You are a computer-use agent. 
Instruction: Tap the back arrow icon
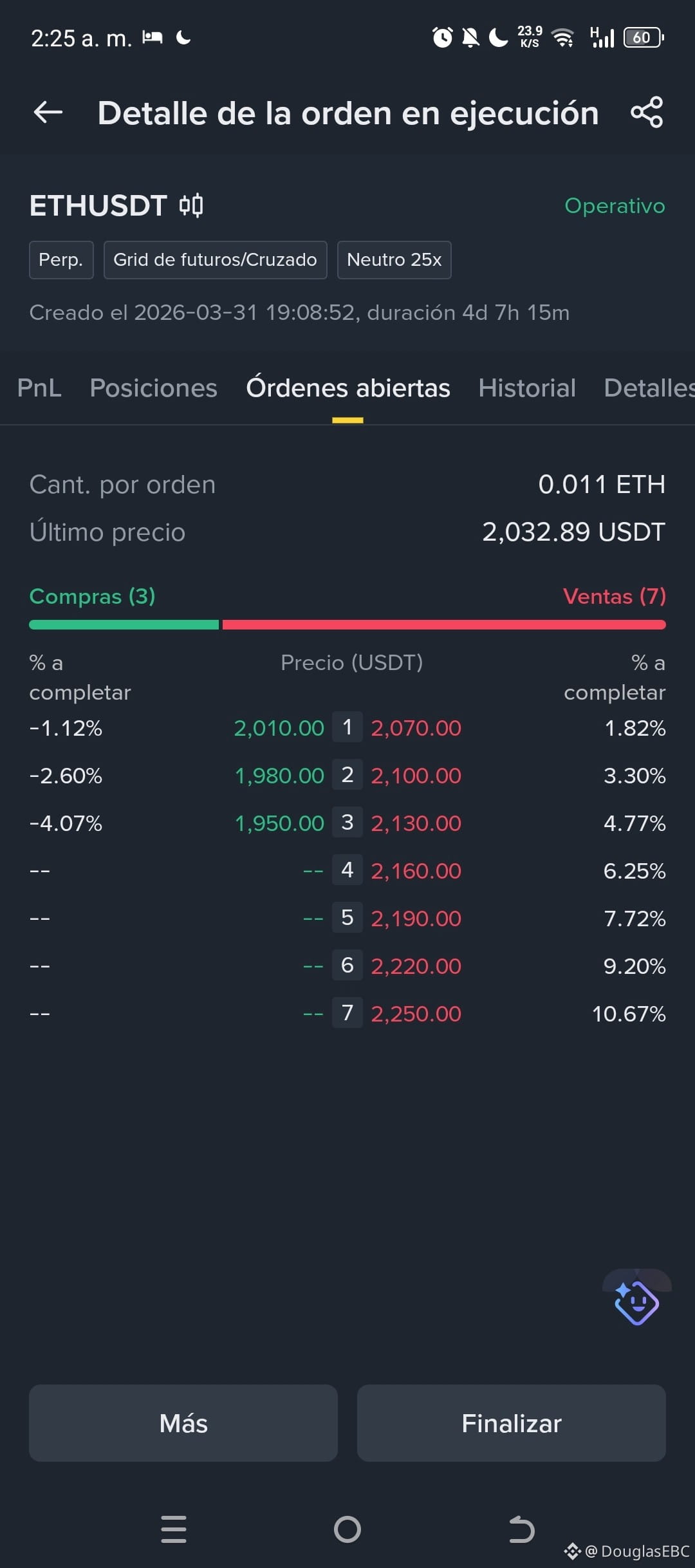[x=48, y=112]
